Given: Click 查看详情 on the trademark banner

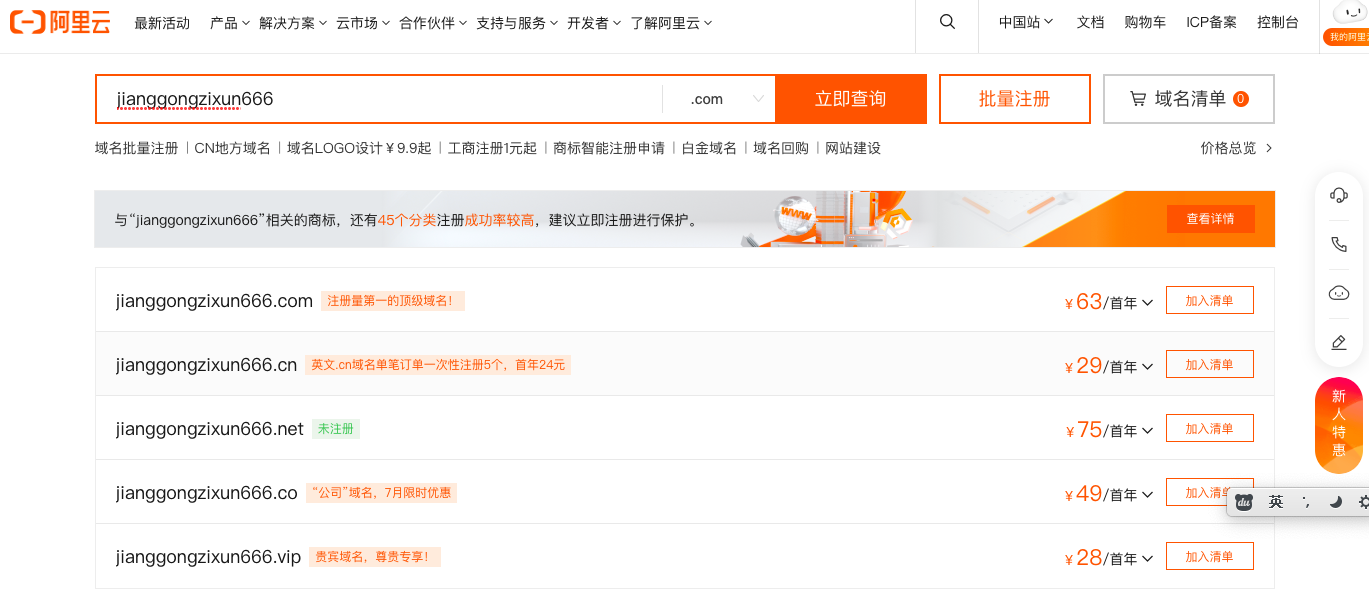Looking at the screenshot, I should 1210,219.
